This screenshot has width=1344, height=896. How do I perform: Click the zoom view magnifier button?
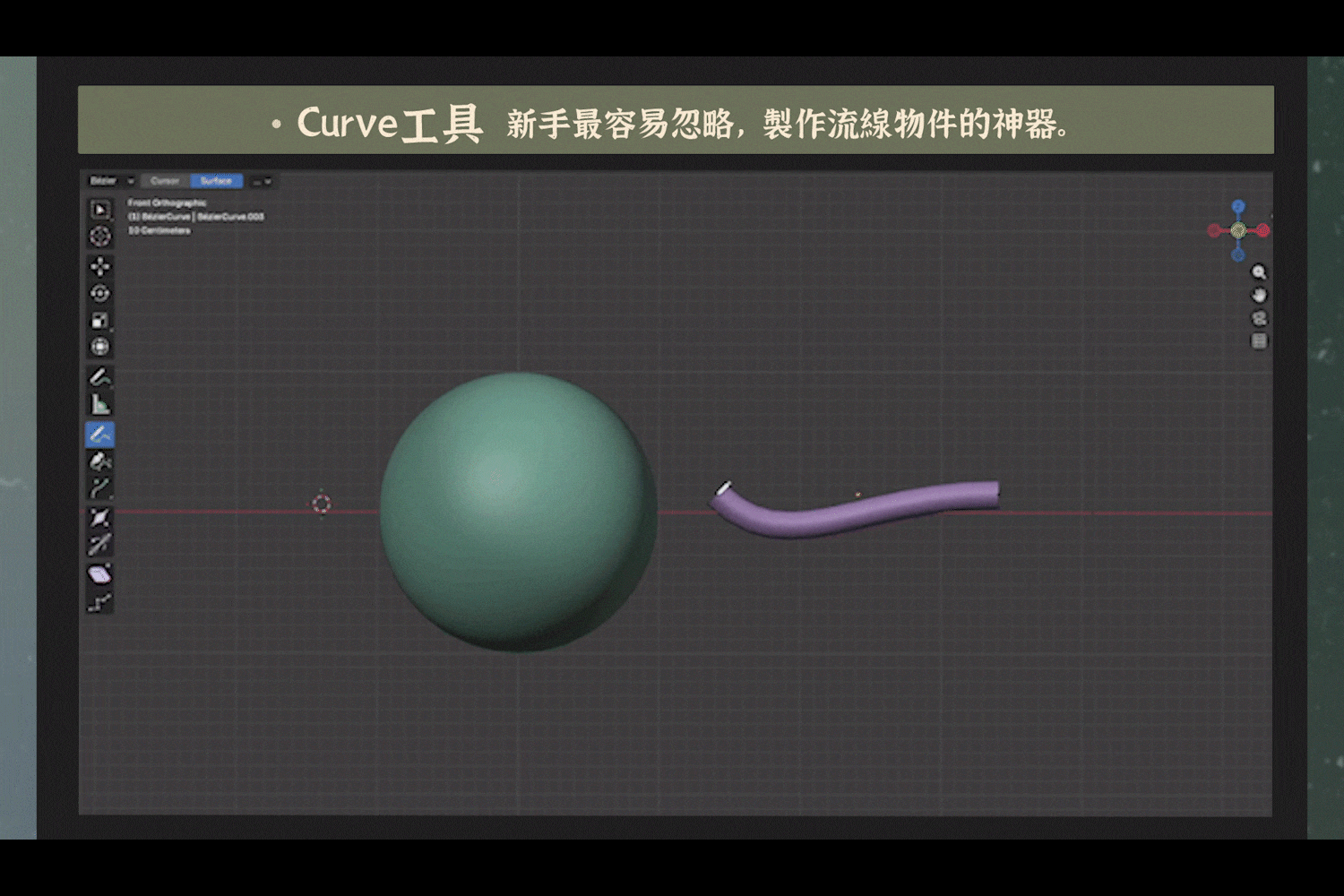(x=1259, y=272)
